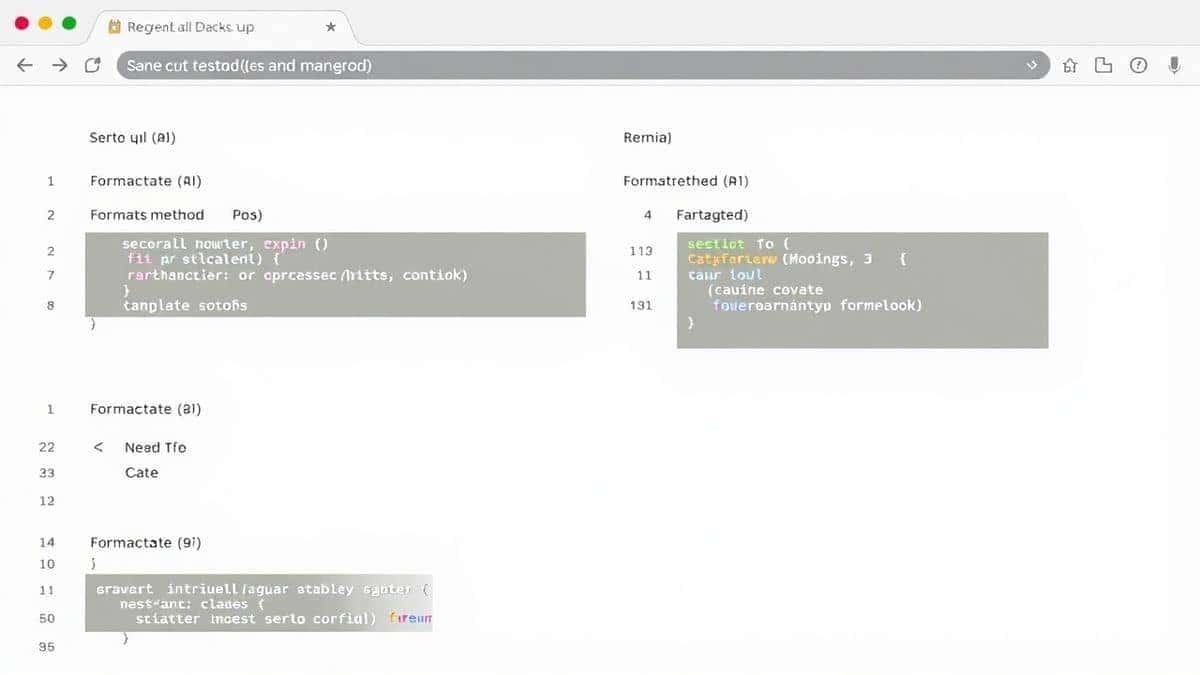Click the Serto ųil (A1) heading
Image resolution: width=1200 pixels, height=675 pixels.
point(131,137)
